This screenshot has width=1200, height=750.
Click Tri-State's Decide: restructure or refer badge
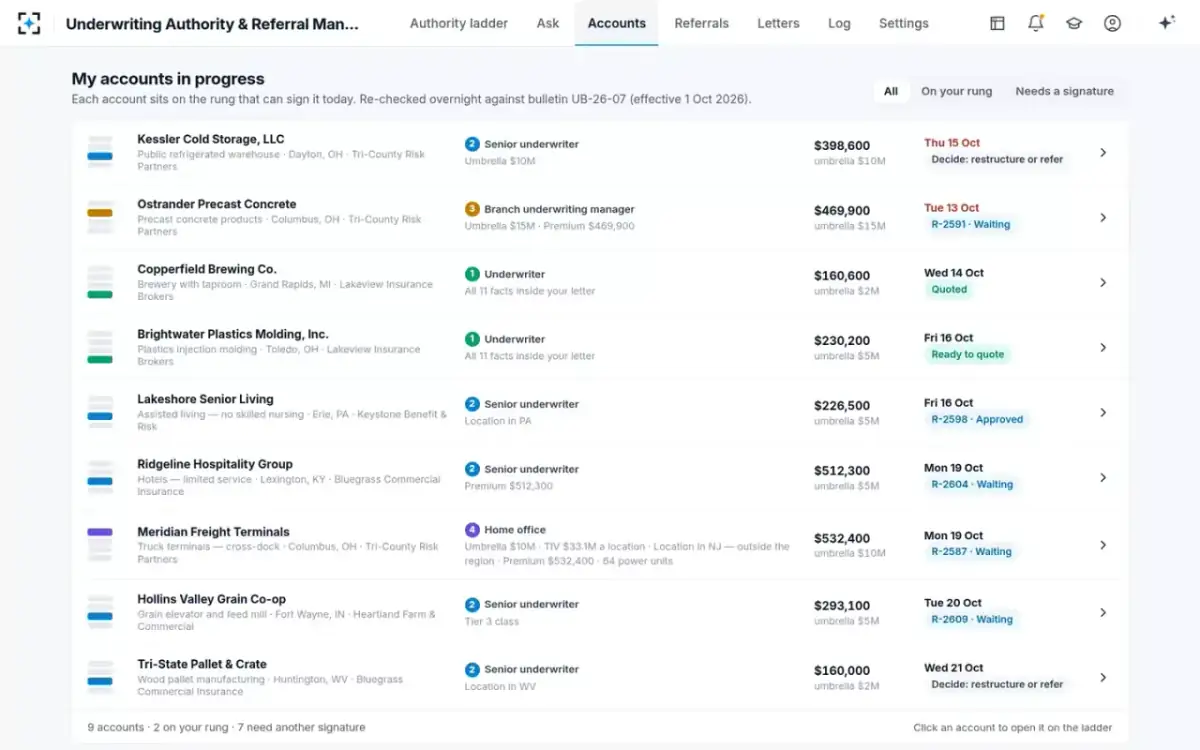(x=997, y=685)
